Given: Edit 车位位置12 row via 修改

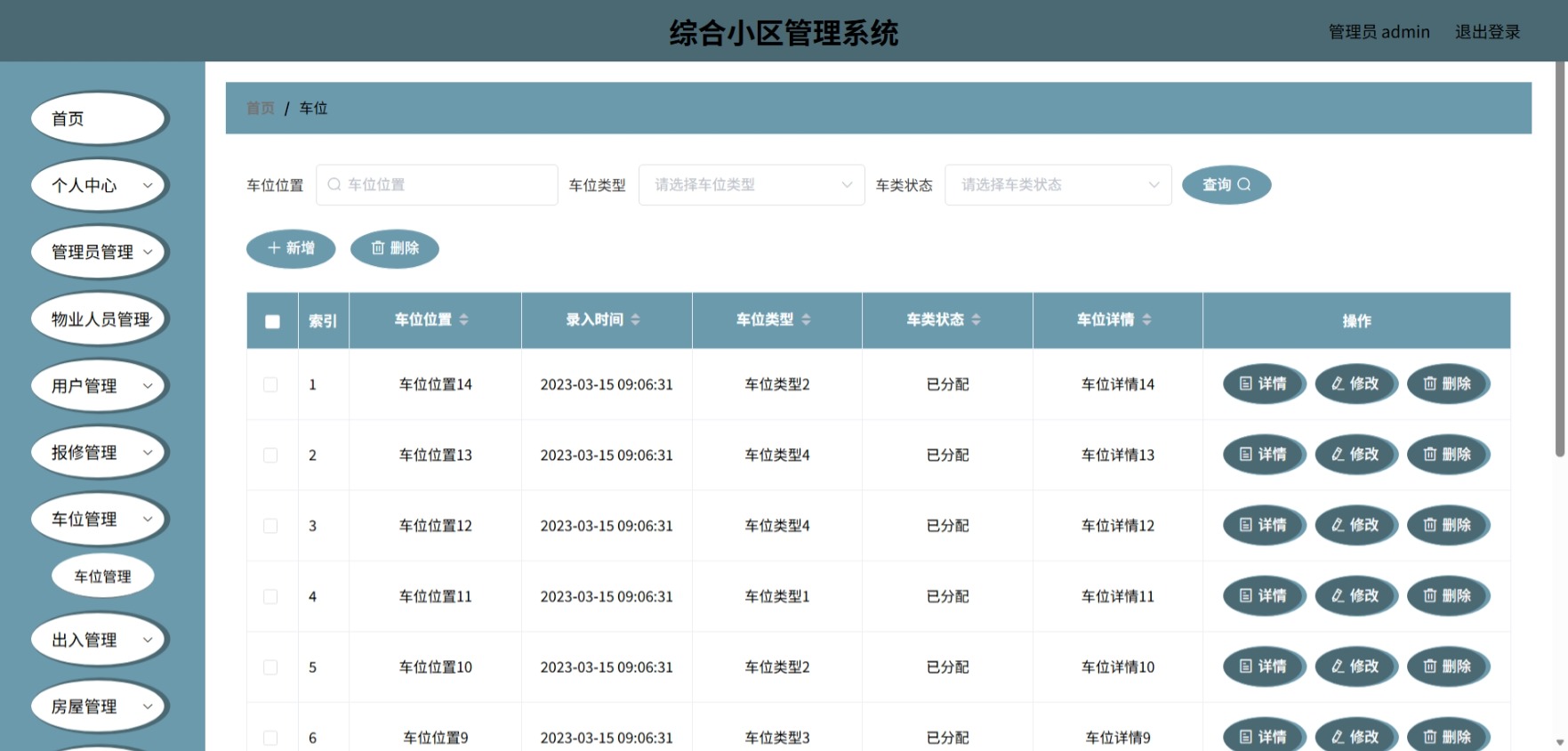Looking at the screenshot, I should click(x=1355, y=525).
